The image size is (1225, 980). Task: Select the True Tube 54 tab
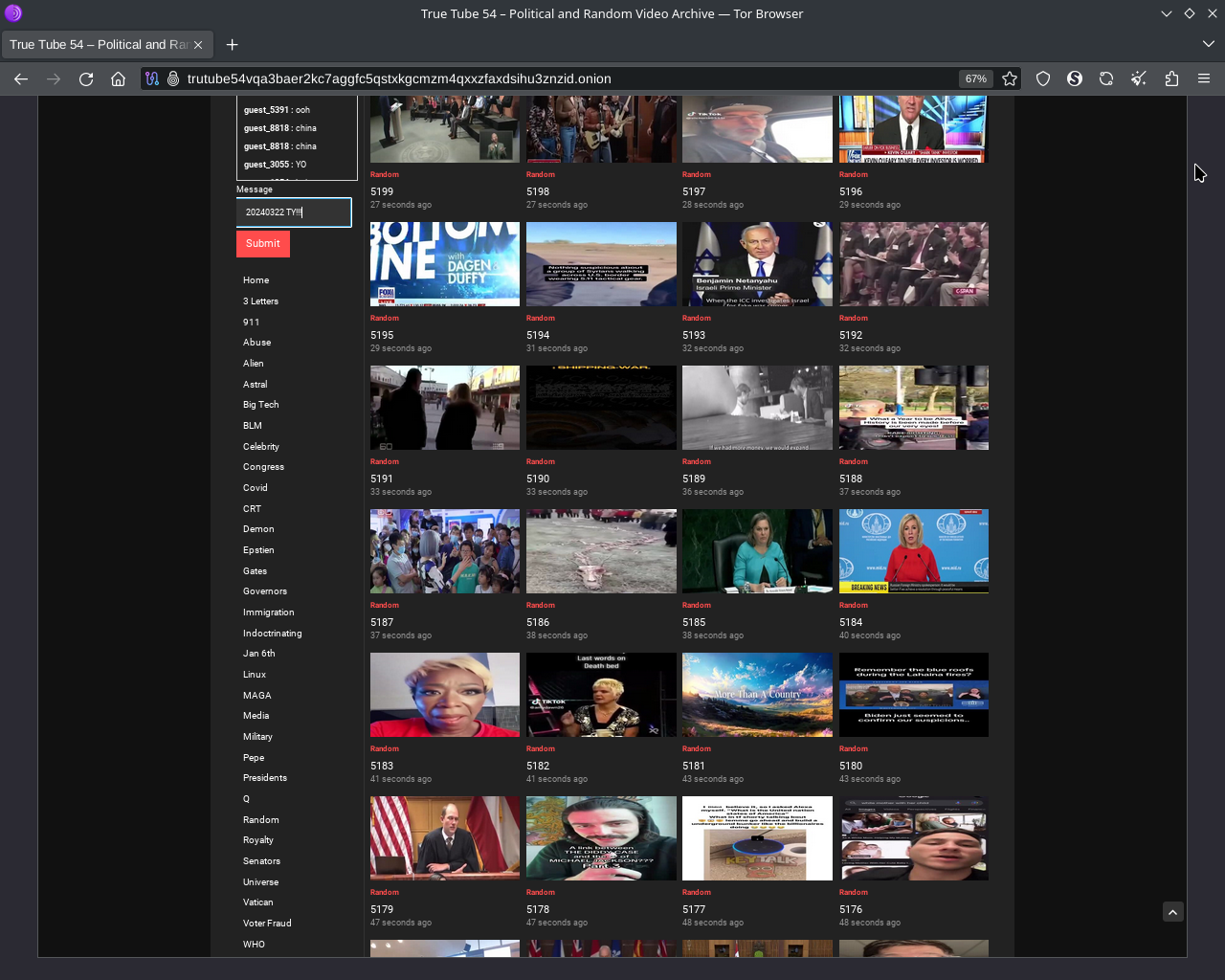(105, 45)
